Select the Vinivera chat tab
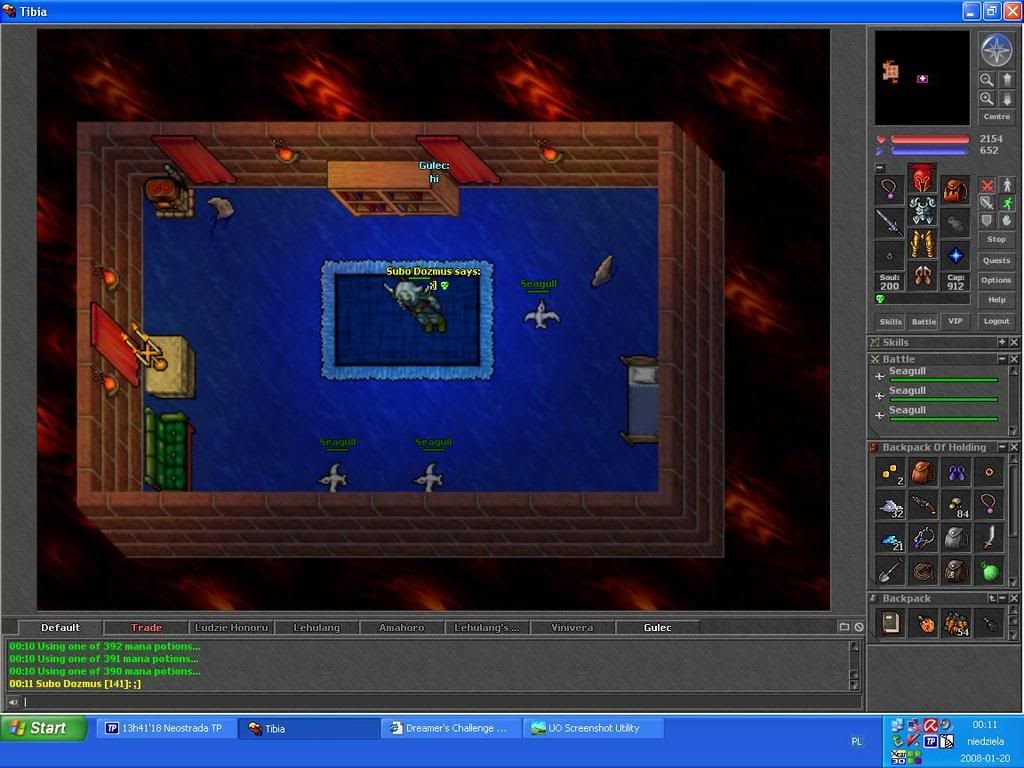This screenshot has height=768, width=1024. [572, 628]
